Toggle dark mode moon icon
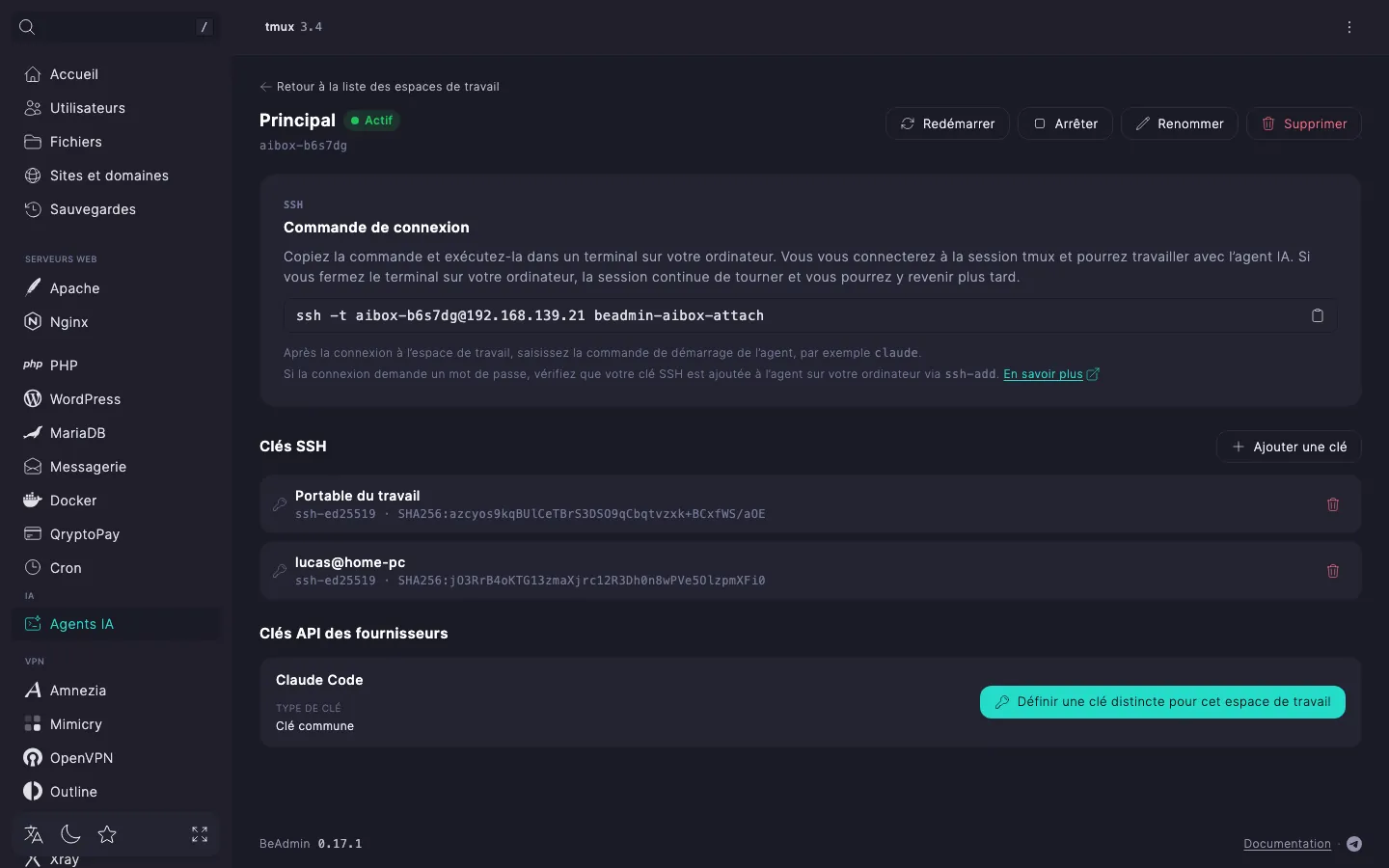The image size is (1389, 868). [x=70, y=834]
